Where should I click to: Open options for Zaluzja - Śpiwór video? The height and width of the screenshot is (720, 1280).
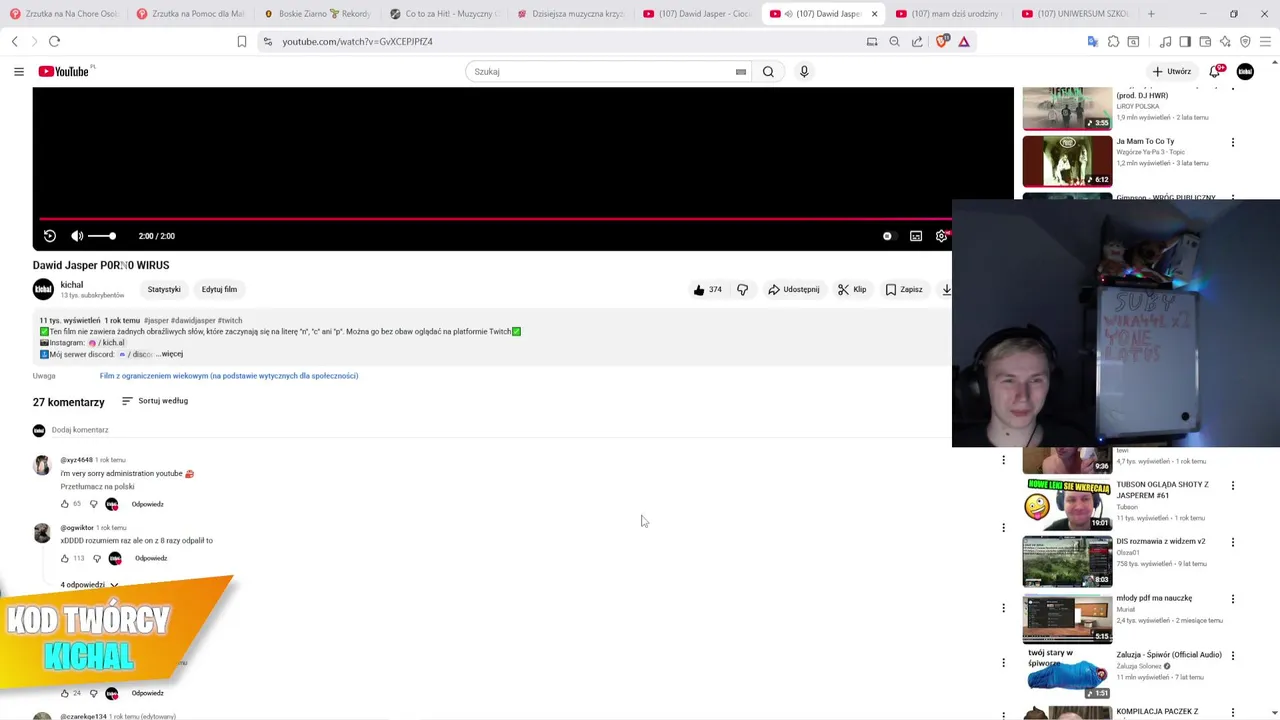[1232, 655]
